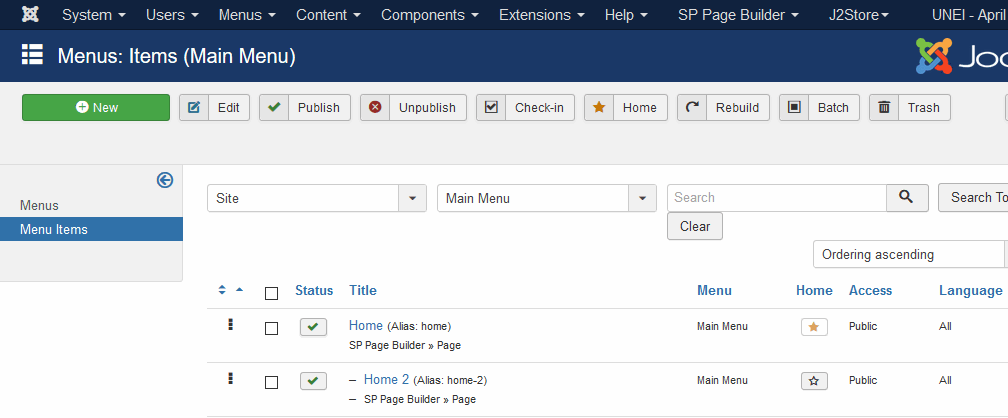Click the green New button
The image size is (1008, 418).
click(96, 108)
